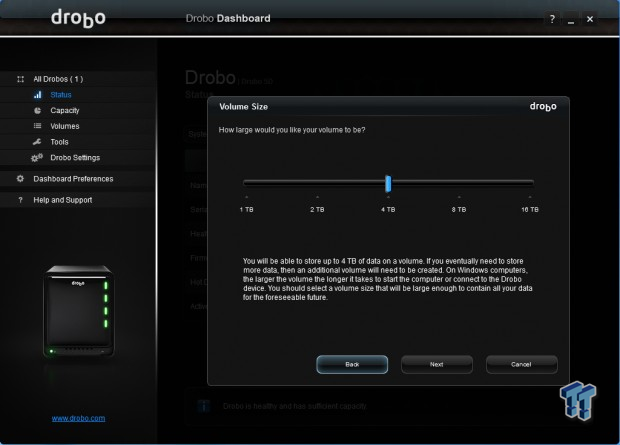The image size is (620, 445).
Task: Click the Drobo Settings gears icon
Action: [37, 157]
